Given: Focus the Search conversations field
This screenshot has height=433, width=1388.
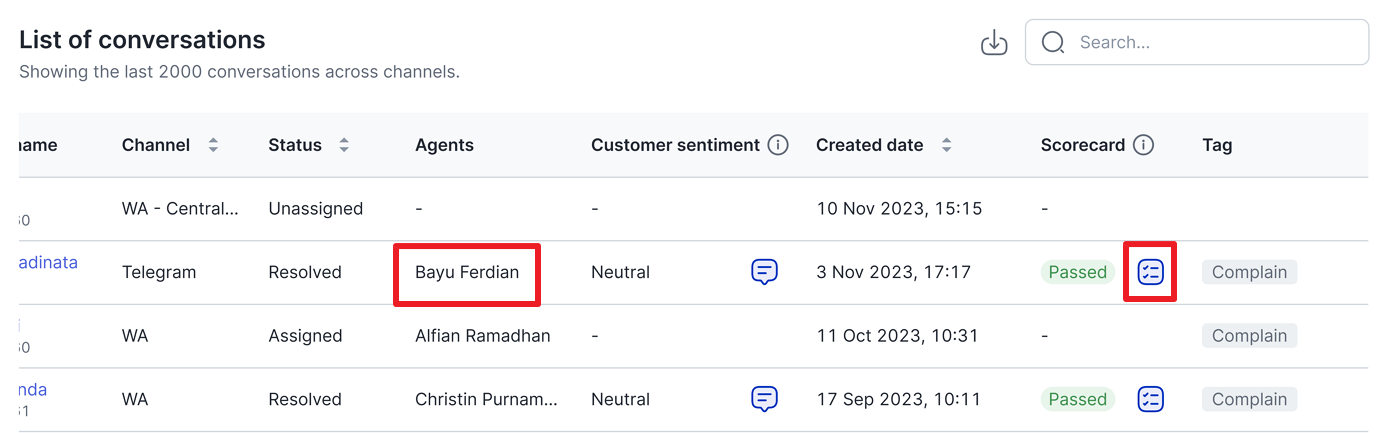Looking at the screenshot, I should tap(1197, 42).
